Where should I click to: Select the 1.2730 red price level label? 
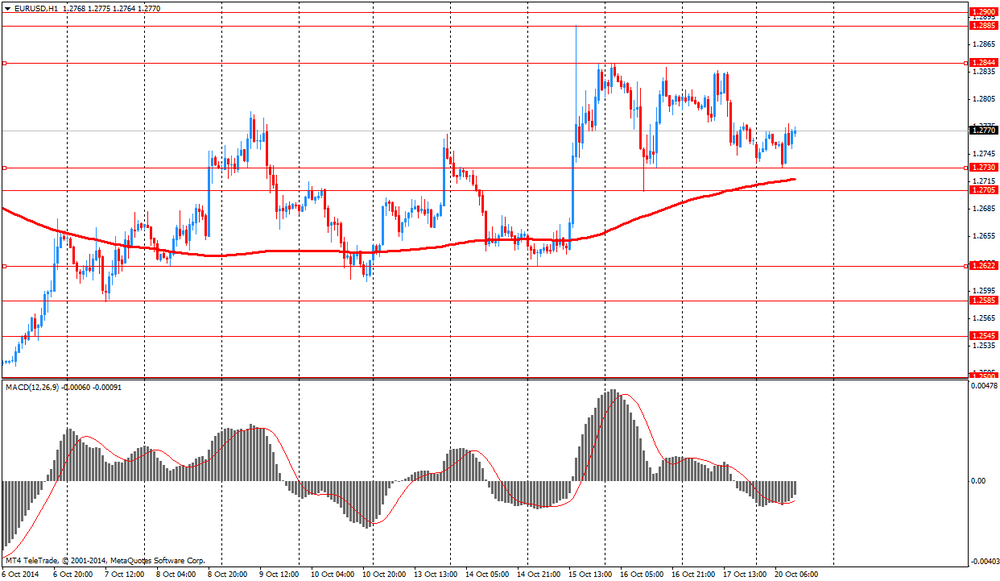pos(983,167)
